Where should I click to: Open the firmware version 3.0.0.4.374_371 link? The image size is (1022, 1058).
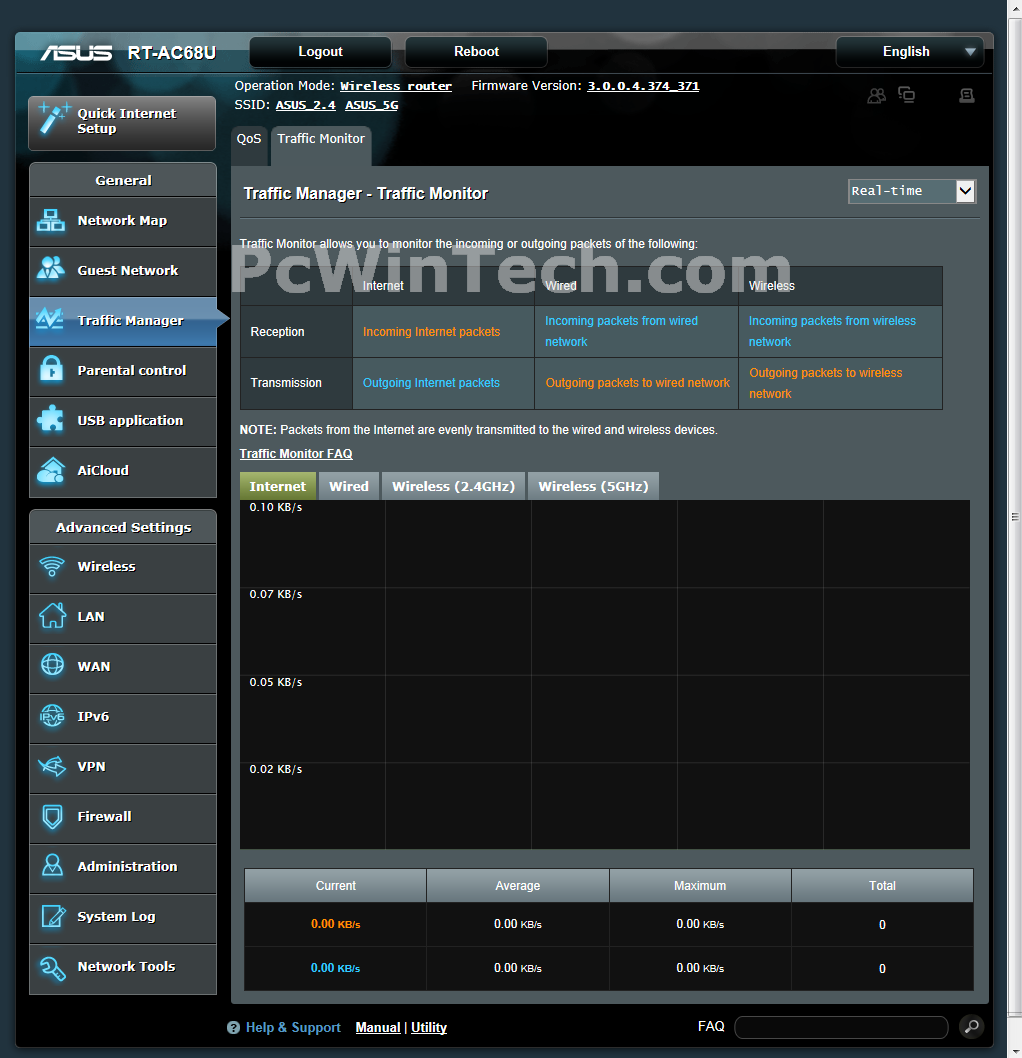pyautogui.click(x=643, y=86)
